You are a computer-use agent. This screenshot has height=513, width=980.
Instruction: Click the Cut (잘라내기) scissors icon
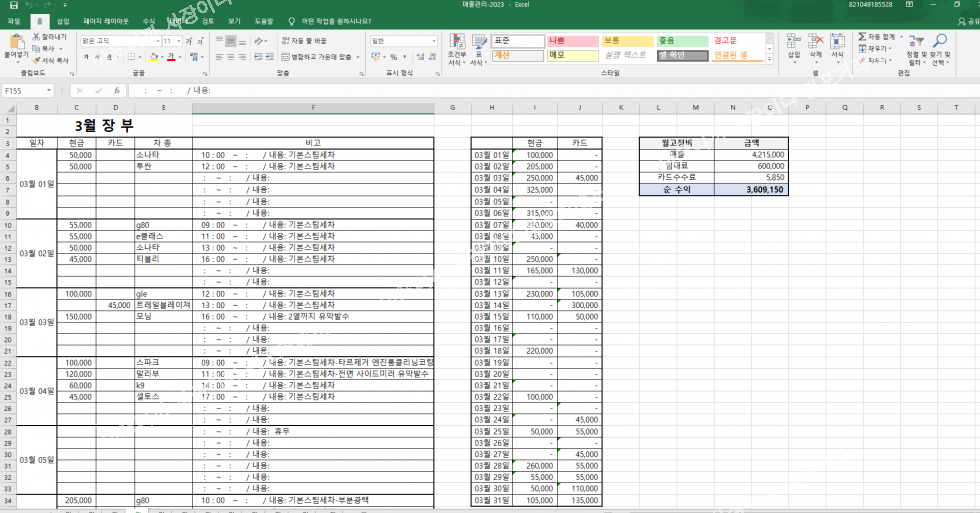click(37, 37)
